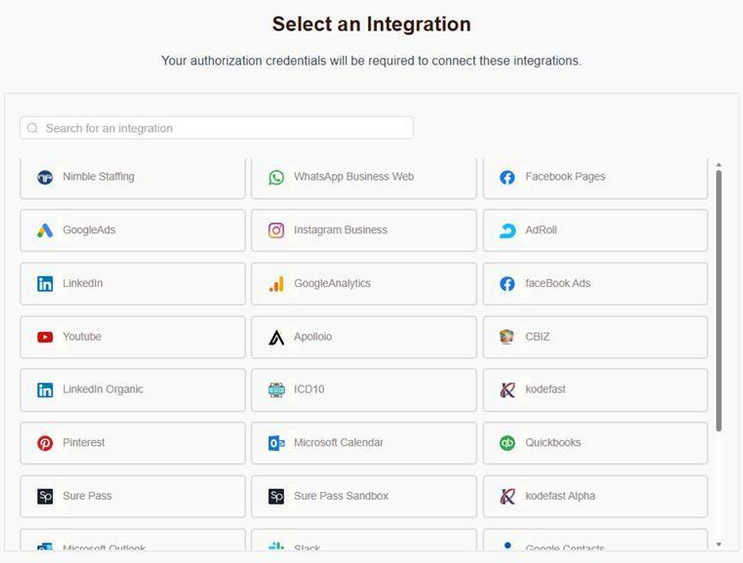743x563 pixels.
Task: Click the scroll down arrow of the list
Action: click(x=718, y=544)
